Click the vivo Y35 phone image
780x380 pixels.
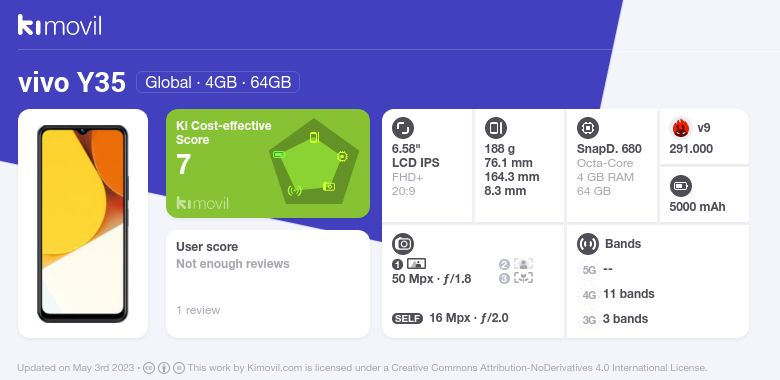83,224
